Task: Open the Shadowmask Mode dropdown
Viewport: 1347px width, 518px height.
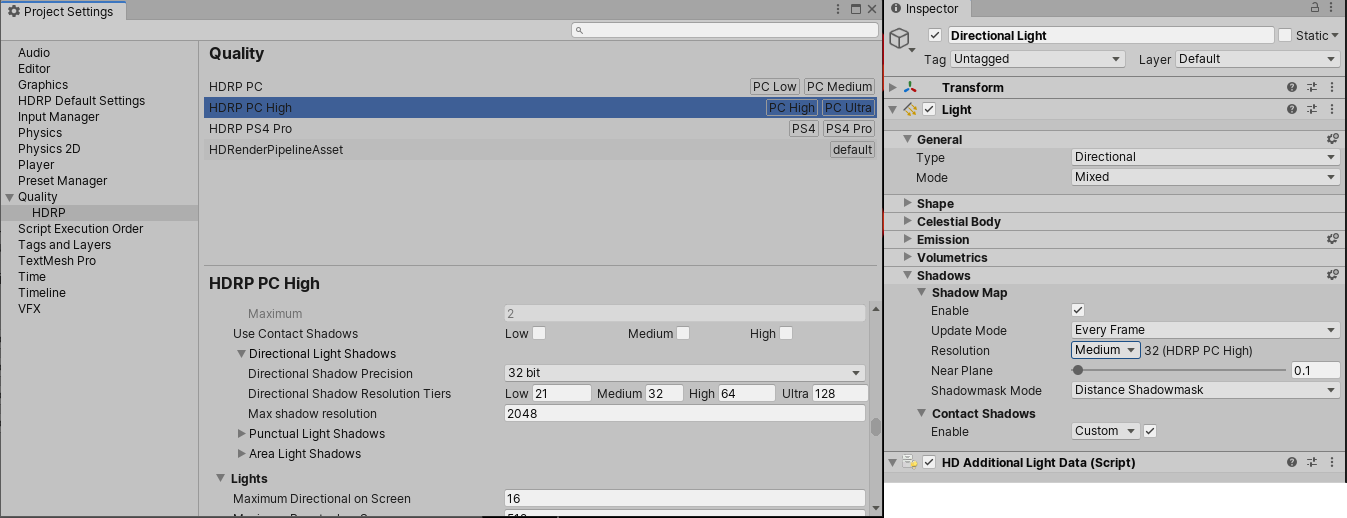Action: [x=1205, y=391]
